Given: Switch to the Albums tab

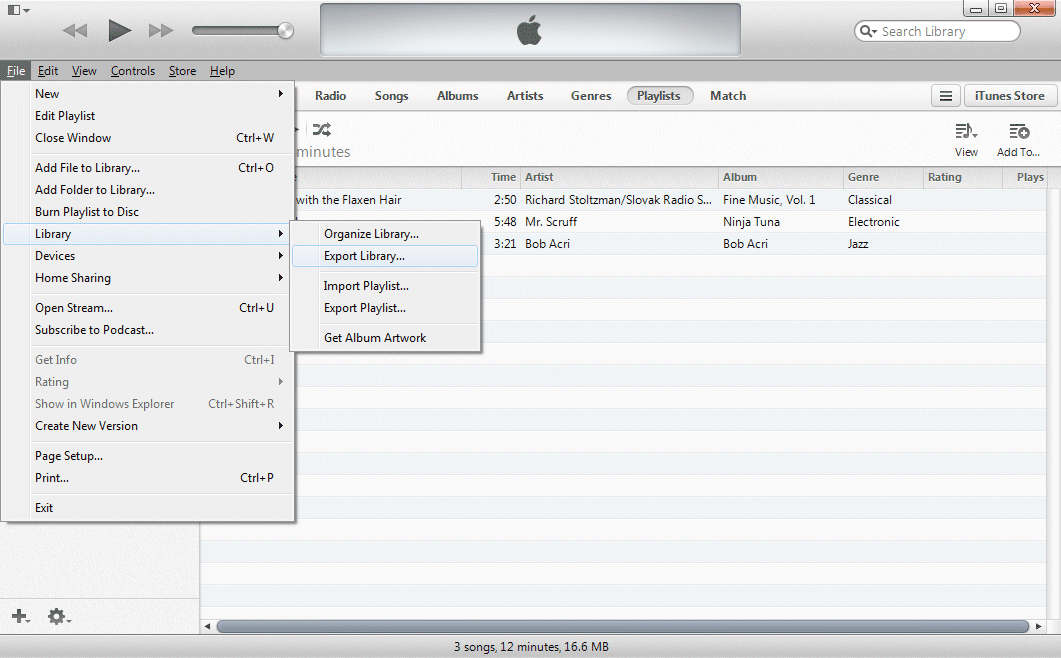Looking at the screenshot, I should (457, 96).
